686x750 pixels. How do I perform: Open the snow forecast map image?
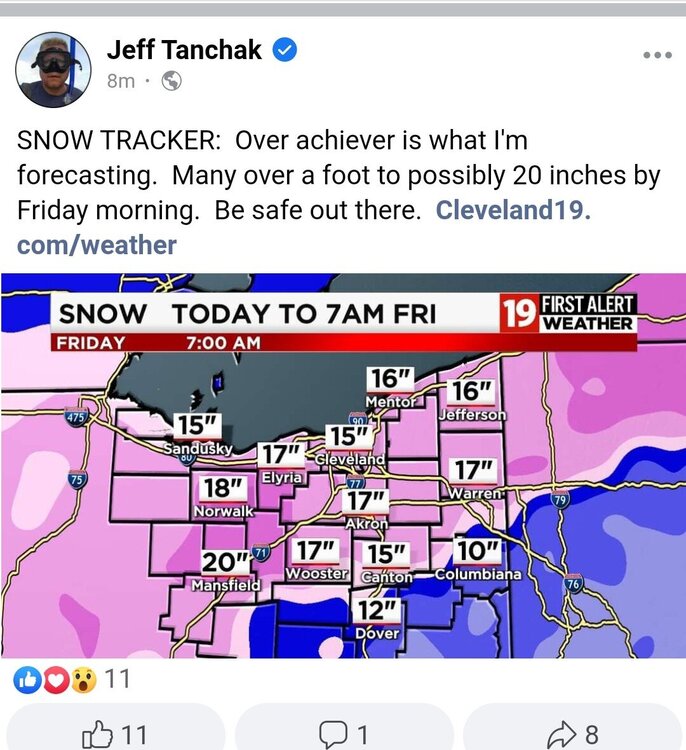click(x=343, y=465)
